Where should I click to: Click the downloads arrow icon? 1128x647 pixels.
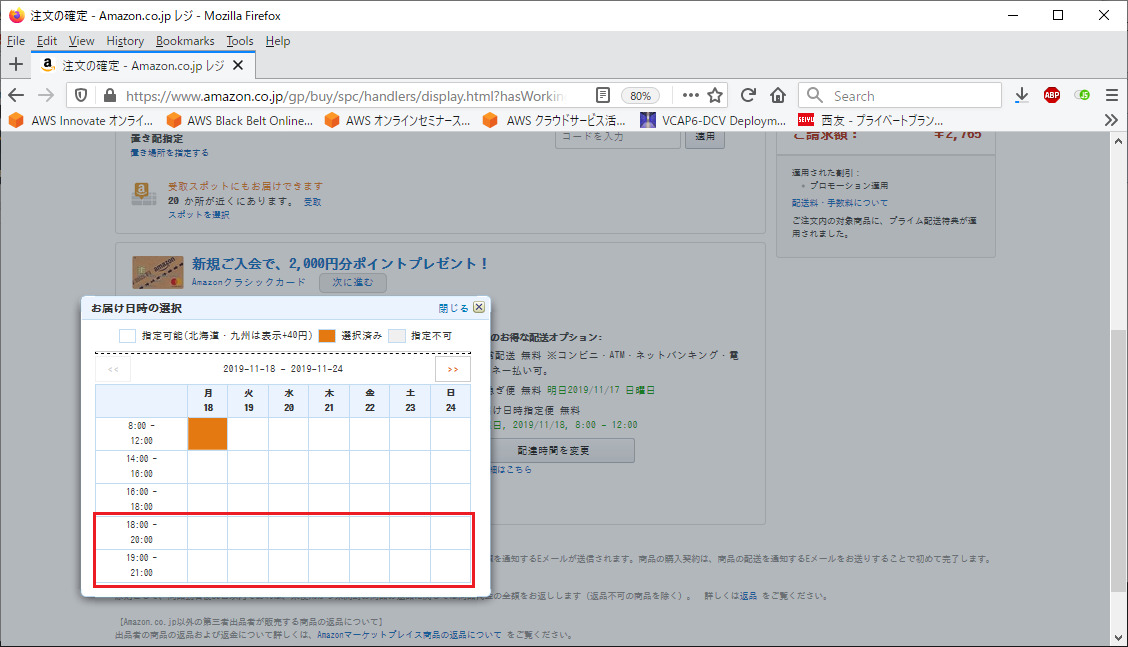[x=1021, y=96]
